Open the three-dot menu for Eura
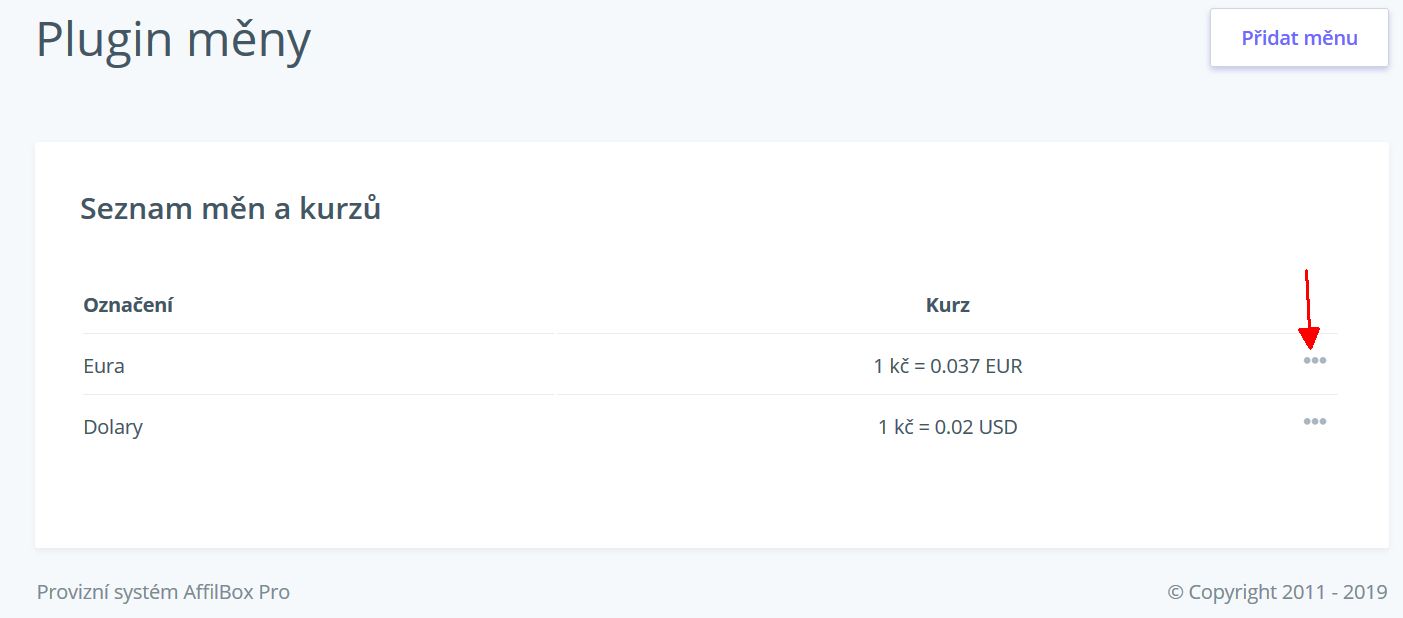Viewport: 1403px width, 618px height. [x=1314, y=361]
